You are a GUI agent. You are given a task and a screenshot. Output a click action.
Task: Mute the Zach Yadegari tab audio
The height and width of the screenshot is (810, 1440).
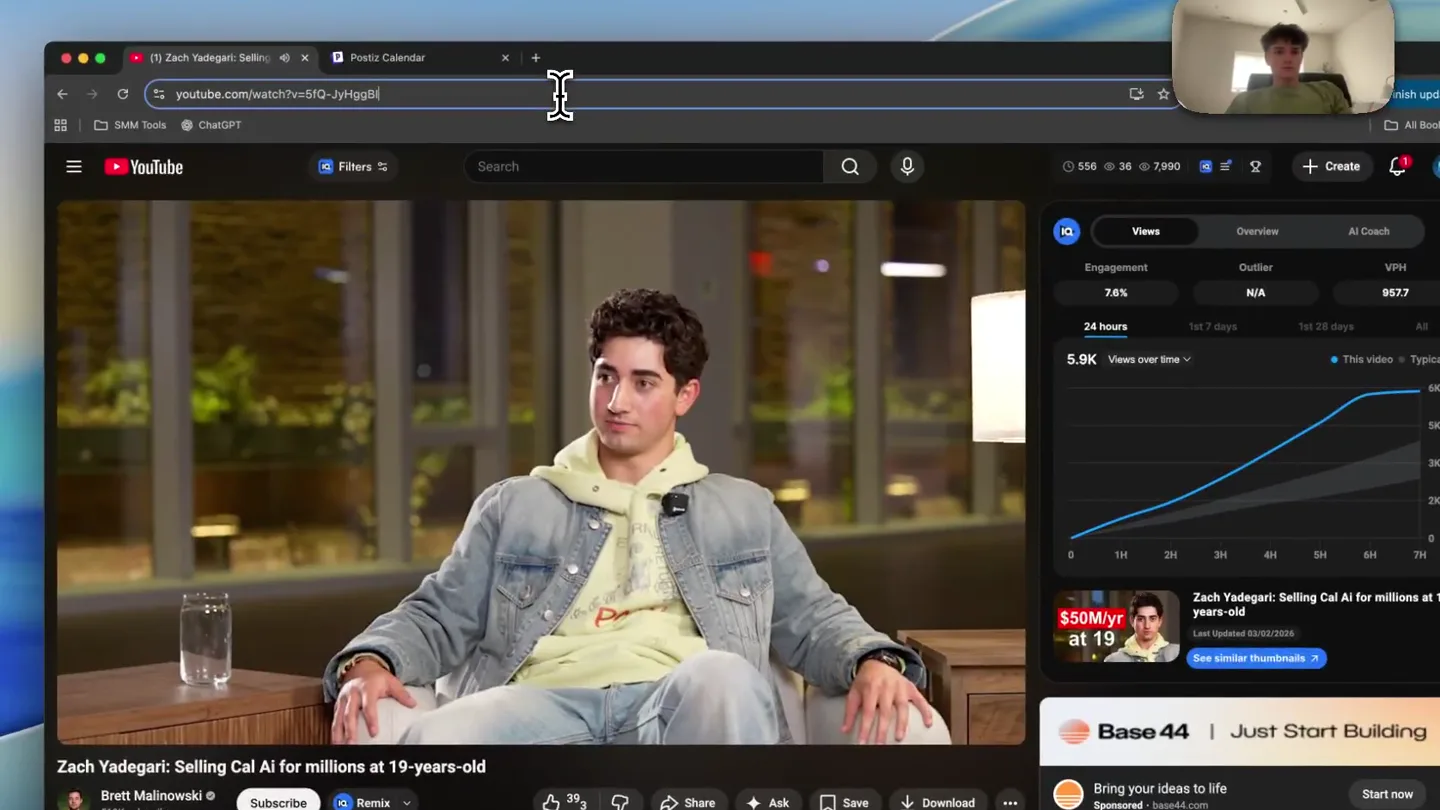285,58
